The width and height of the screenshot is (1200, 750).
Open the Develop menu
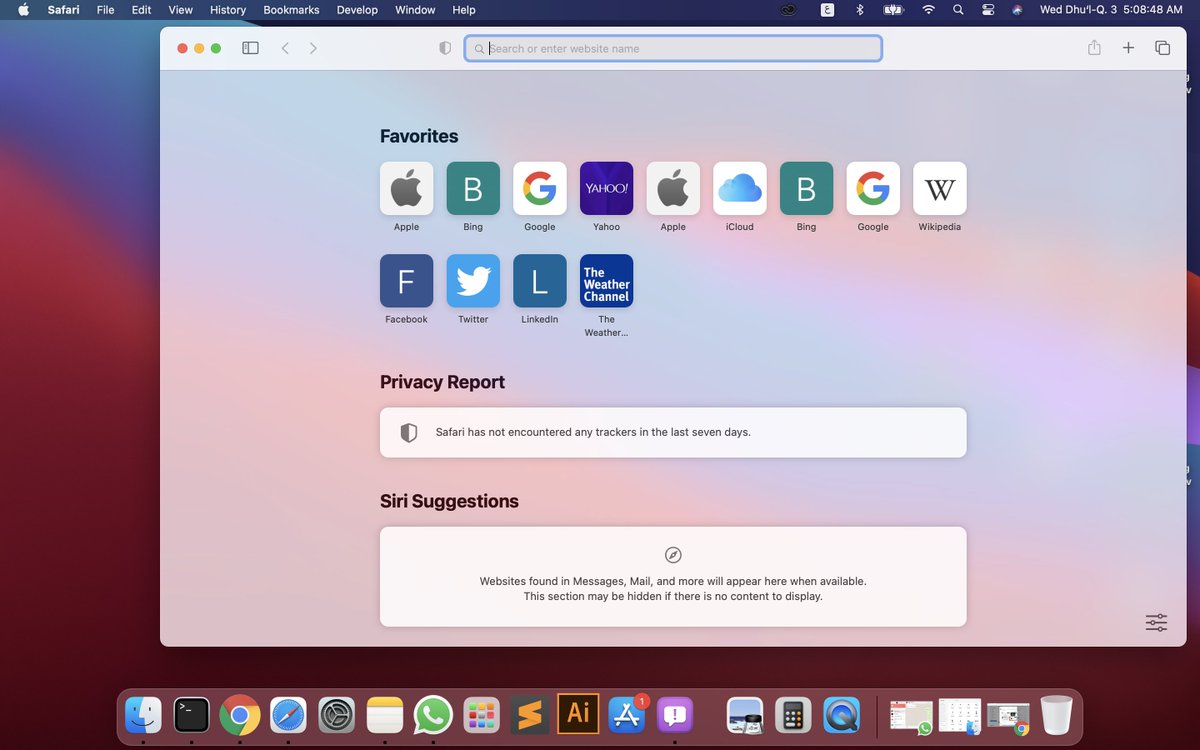pos(357,10)
